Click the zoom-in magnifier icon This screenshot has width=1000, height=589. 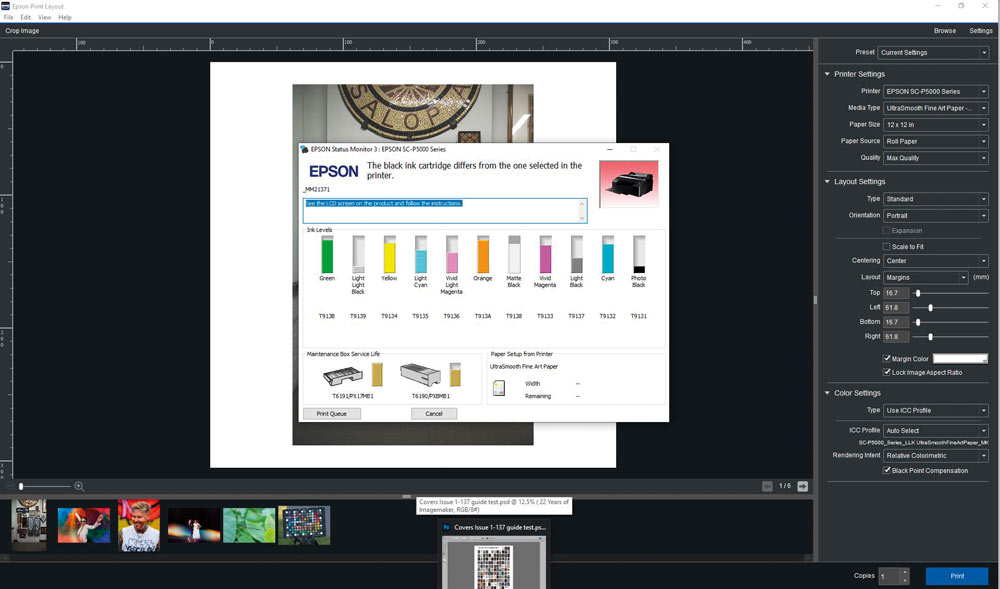point(79,486)
